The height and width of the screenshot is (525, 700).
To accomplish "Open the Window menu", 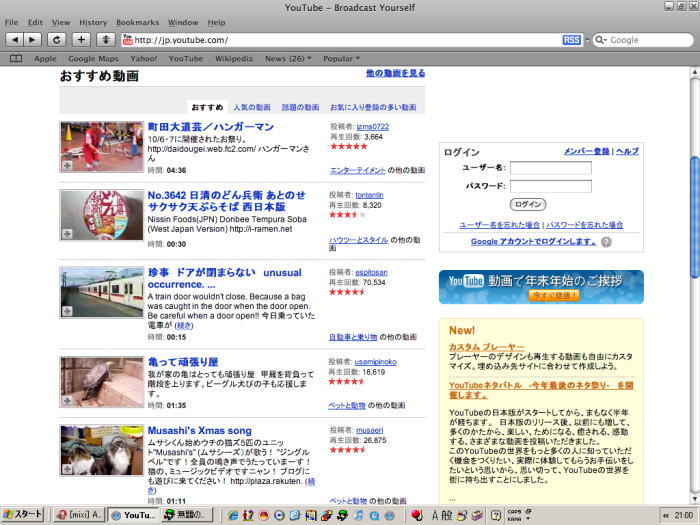I will click(183, 22).
